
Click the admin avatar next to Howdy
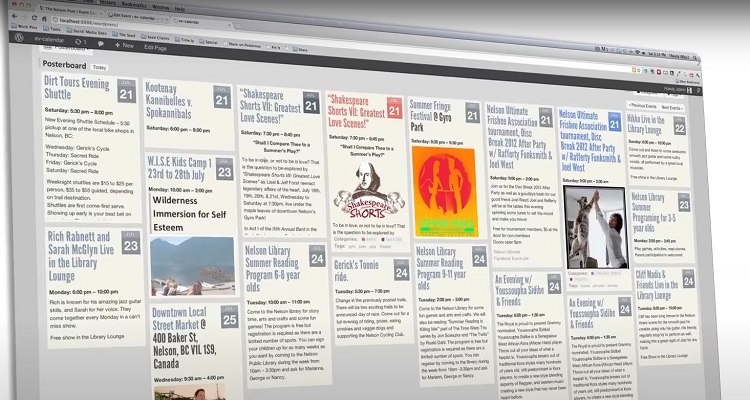tap(689, 89)
